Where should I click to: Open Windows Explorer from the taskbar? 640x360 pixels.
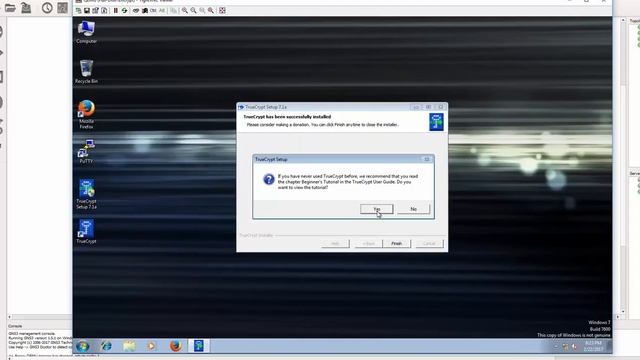tap(129, 346)
